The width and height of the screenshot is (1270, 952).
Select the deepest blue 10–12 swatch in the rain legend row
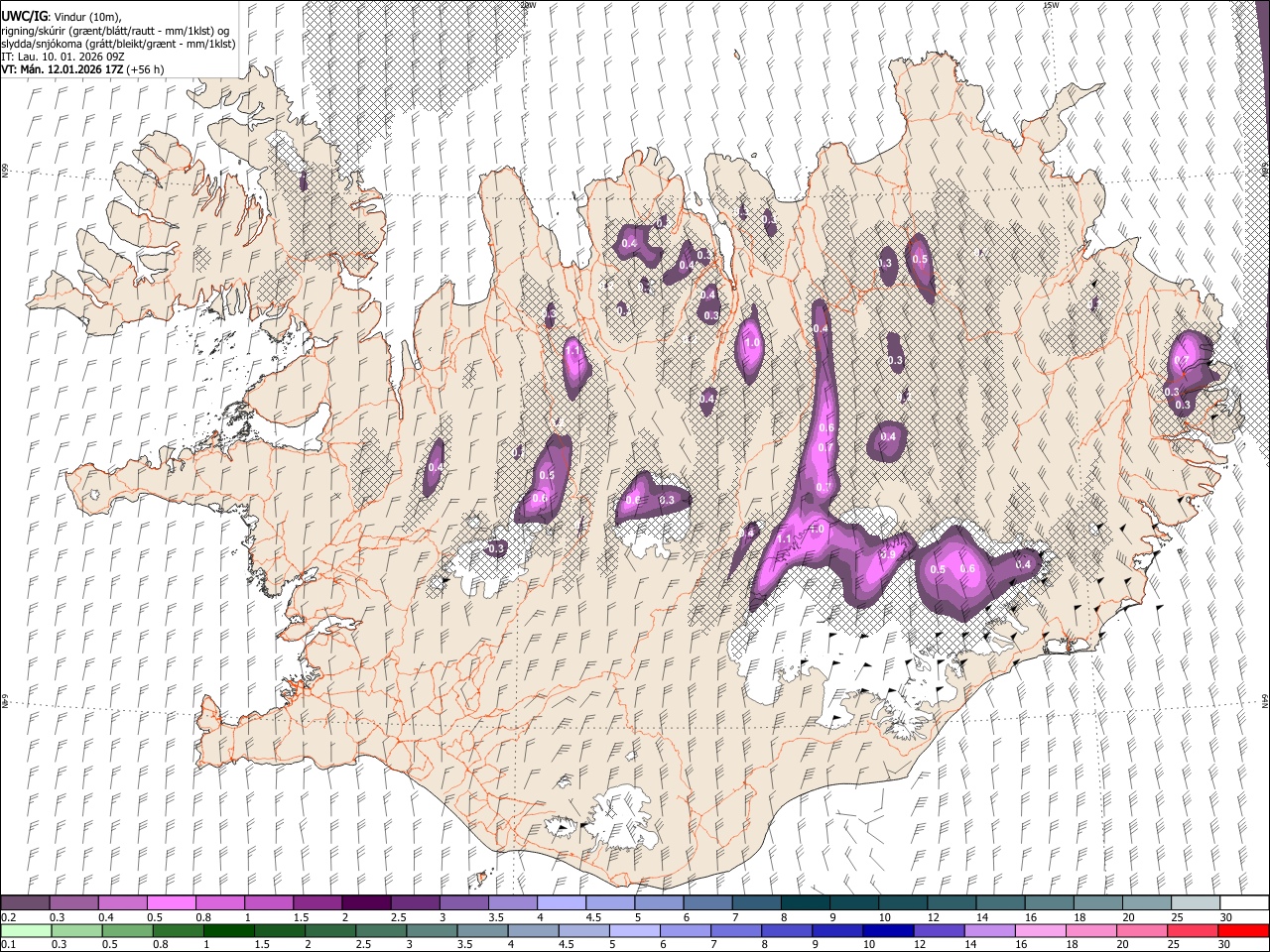coord(887,930)
